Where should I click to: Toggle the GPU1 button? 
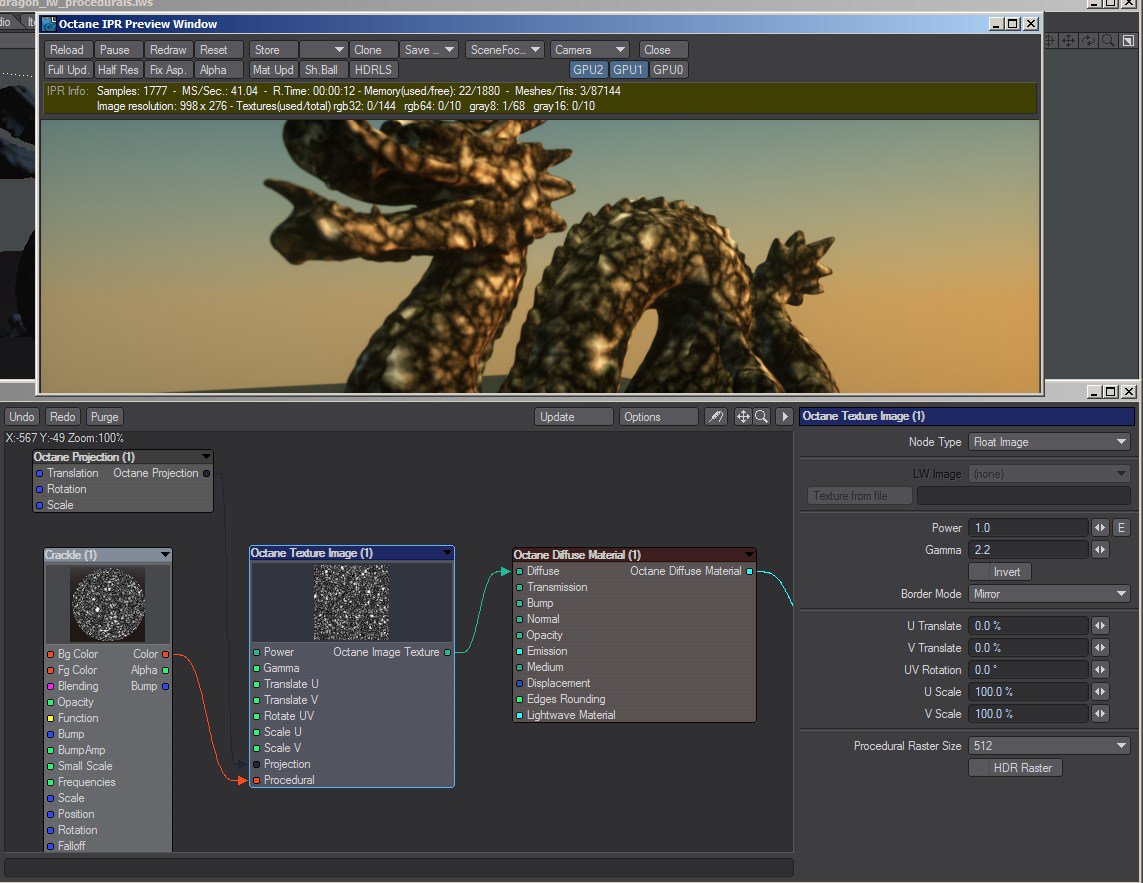point(628,70)
